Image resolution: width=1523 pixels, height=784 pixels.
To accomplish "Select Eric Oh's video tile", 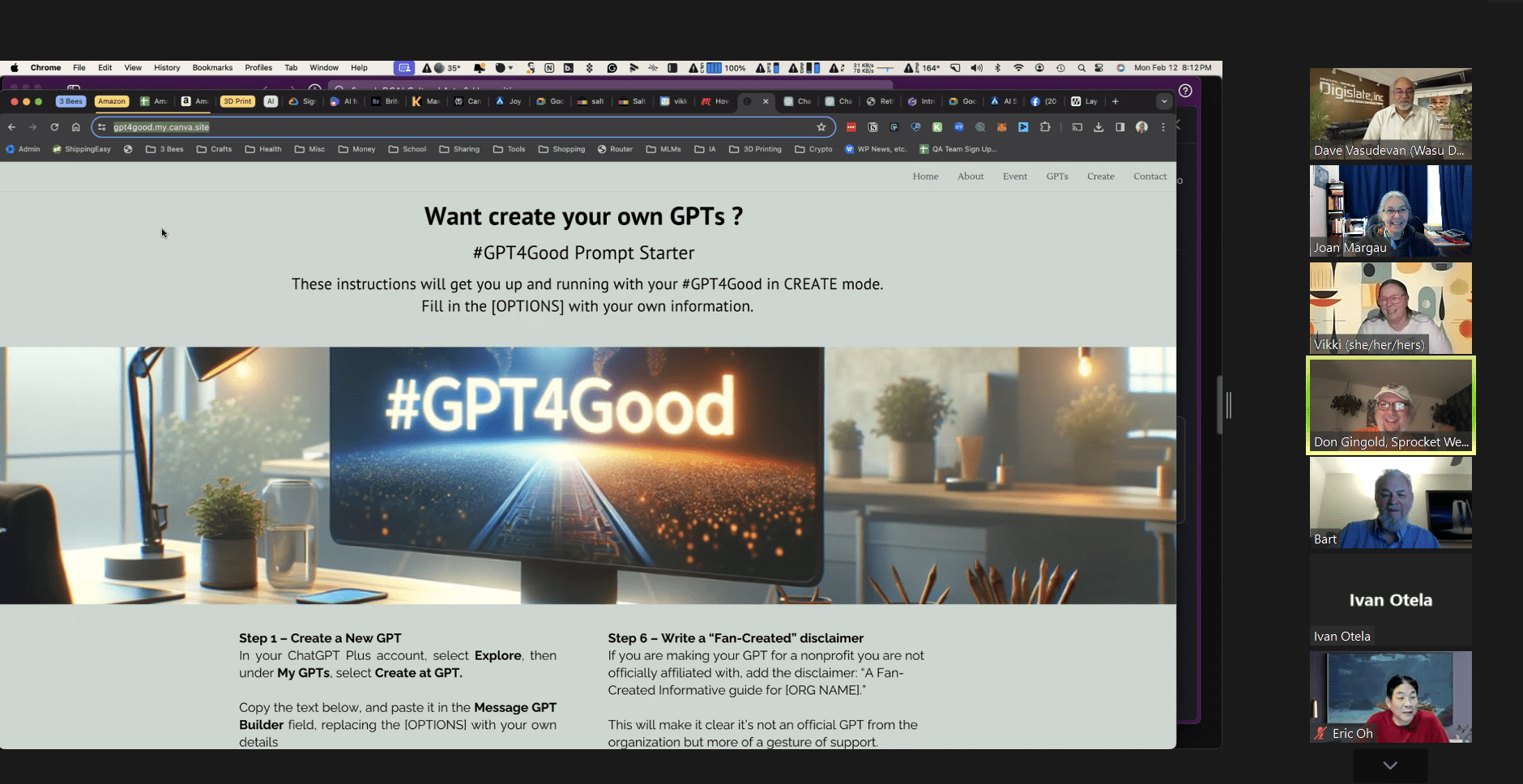I will pos(1391,697).
